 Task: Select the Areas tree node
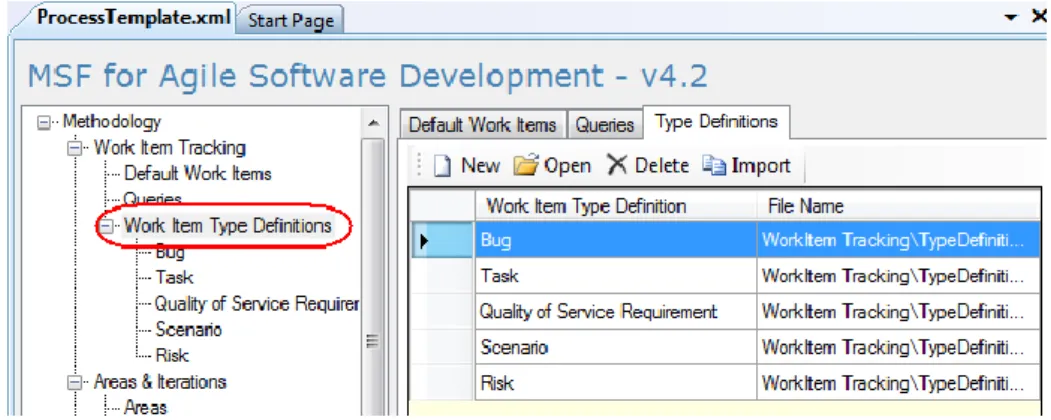[145, 407]
